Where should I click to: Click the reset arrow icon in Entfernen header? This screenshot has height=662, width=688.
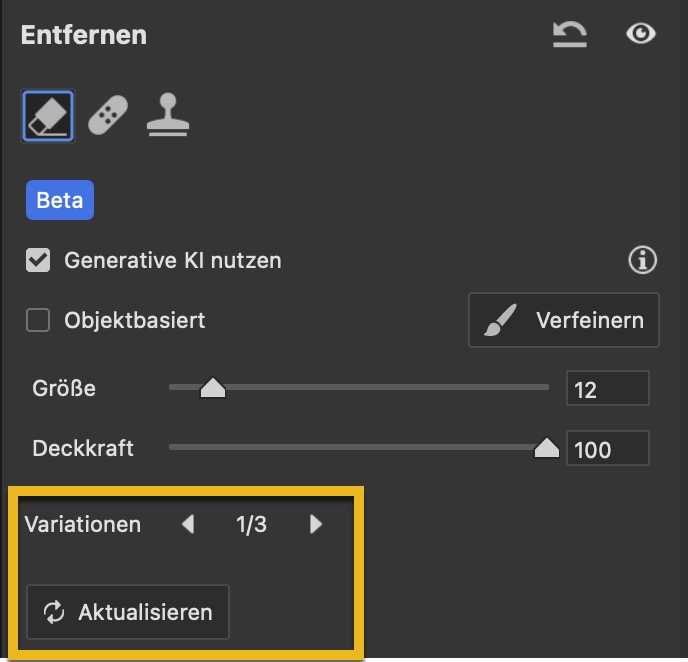570,35
